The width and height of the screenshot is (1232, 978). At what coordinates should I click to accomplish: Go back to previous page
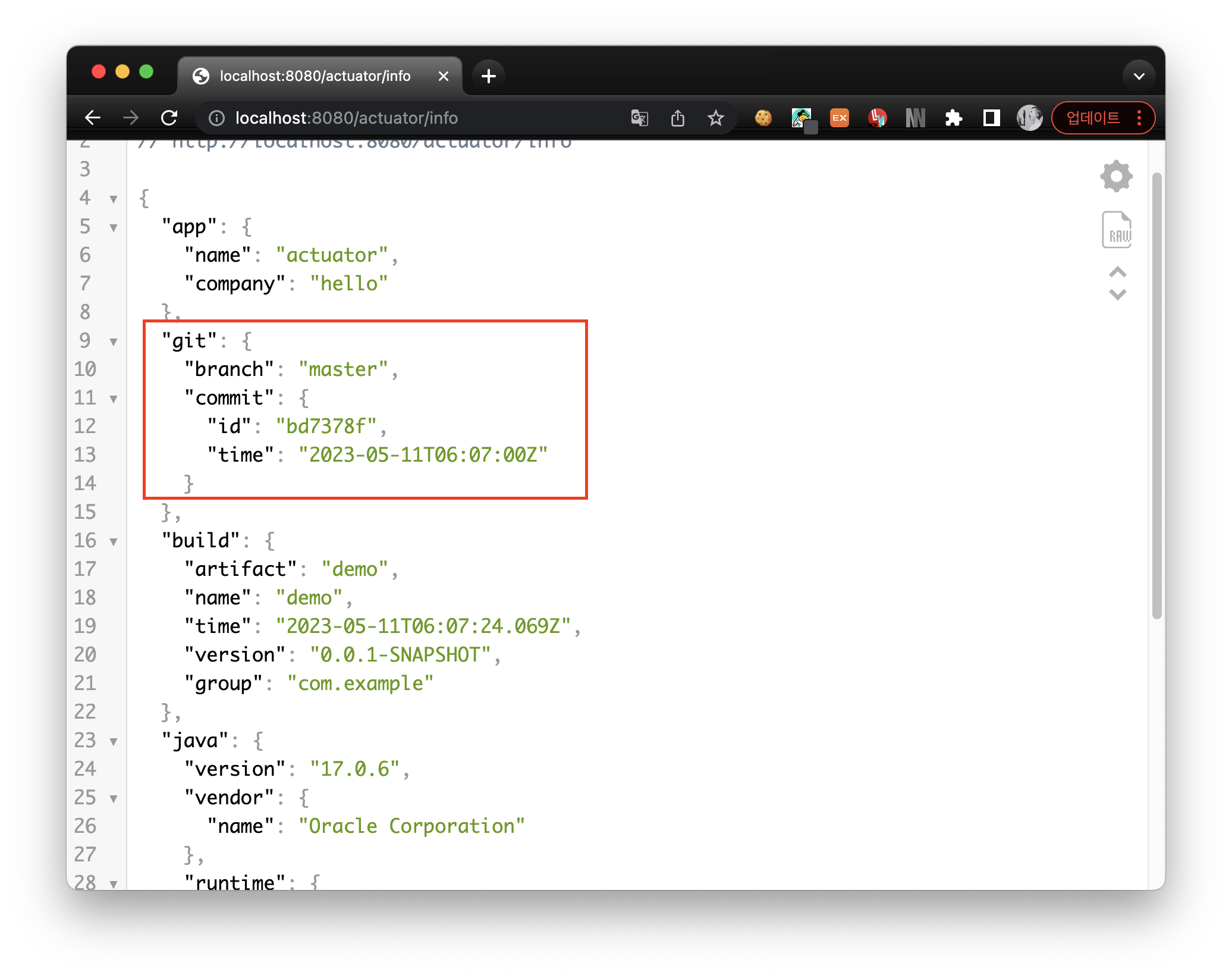[x=93, y=118]
